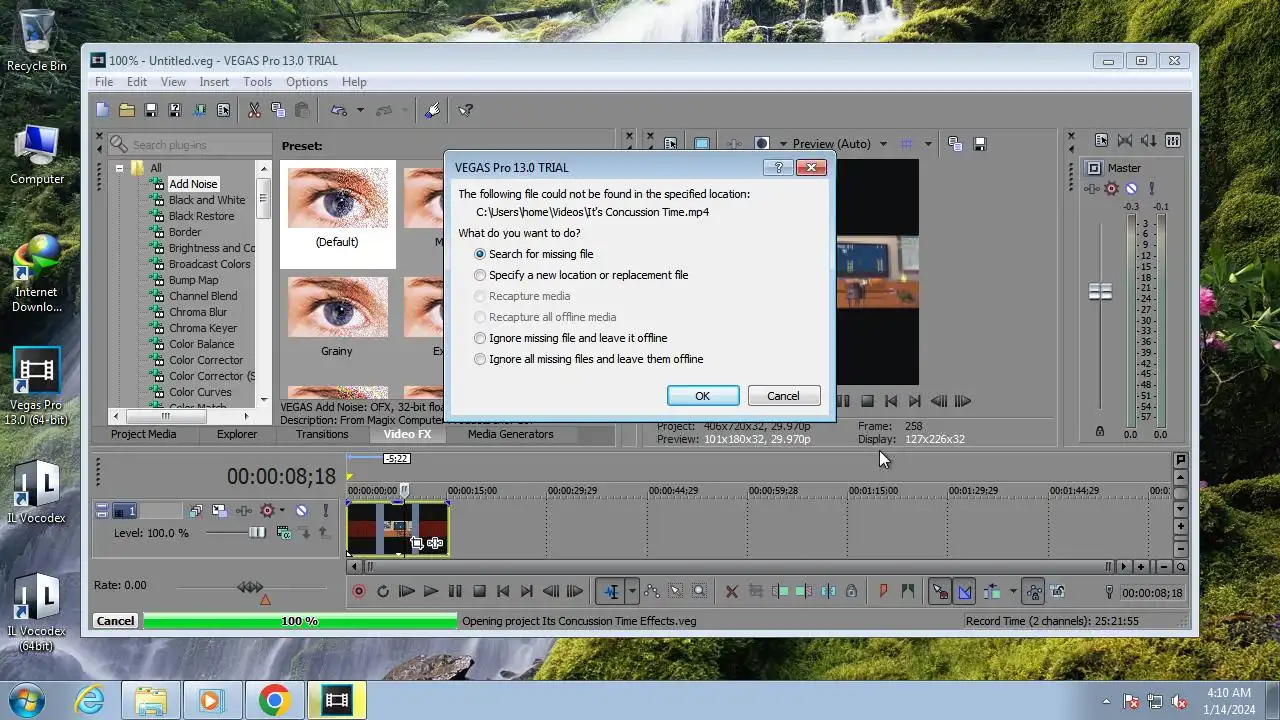Switch to the Project Media tab
This screenshot has width=1280, height=720.
tap(143, 434)
